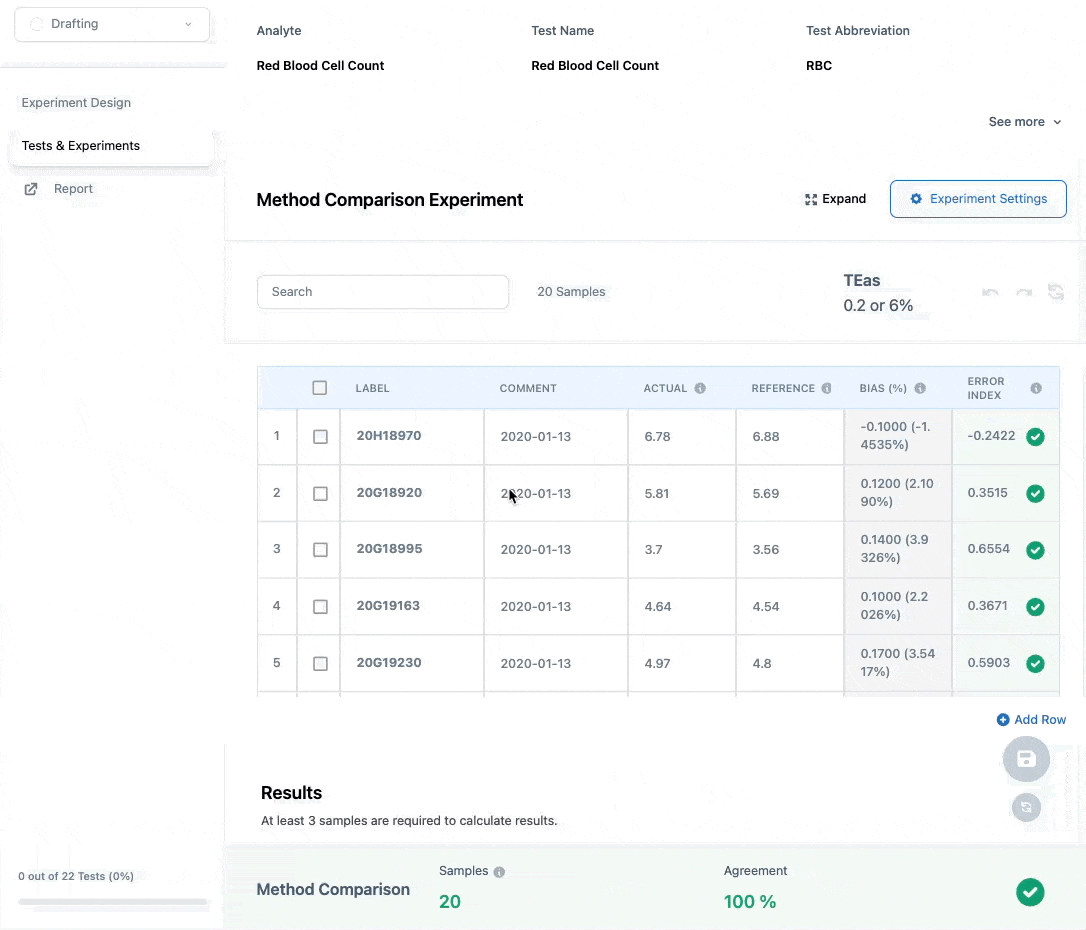Click the info icon next to BIAS (%)
This screenshot has width=1086, height=930.
pos(920,388)
